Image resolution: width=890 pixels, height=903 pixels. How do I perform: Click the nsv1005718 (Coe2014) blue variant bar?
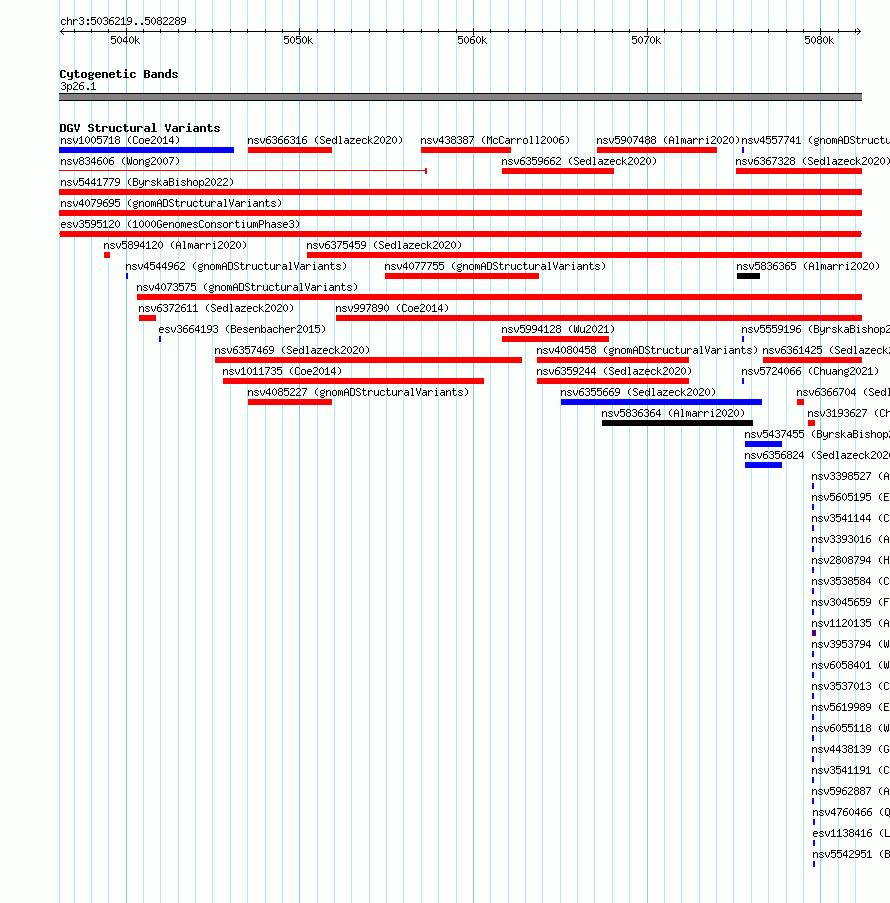(146, 150)
